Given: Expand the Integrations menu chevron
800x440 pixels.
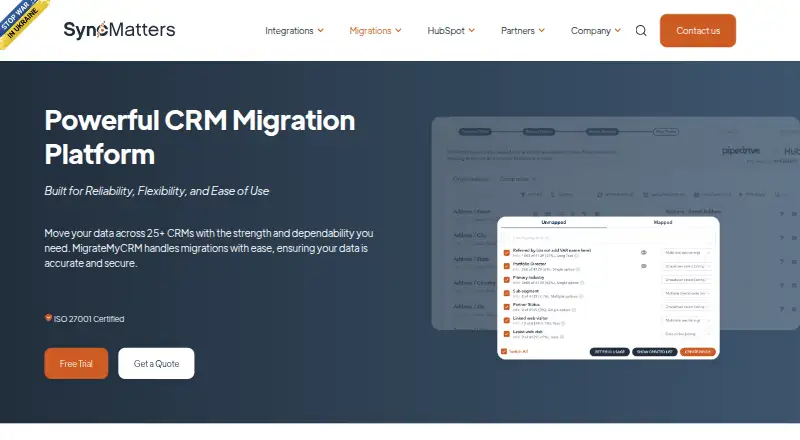Looking at the screenshot, I should tap(320, 30).
